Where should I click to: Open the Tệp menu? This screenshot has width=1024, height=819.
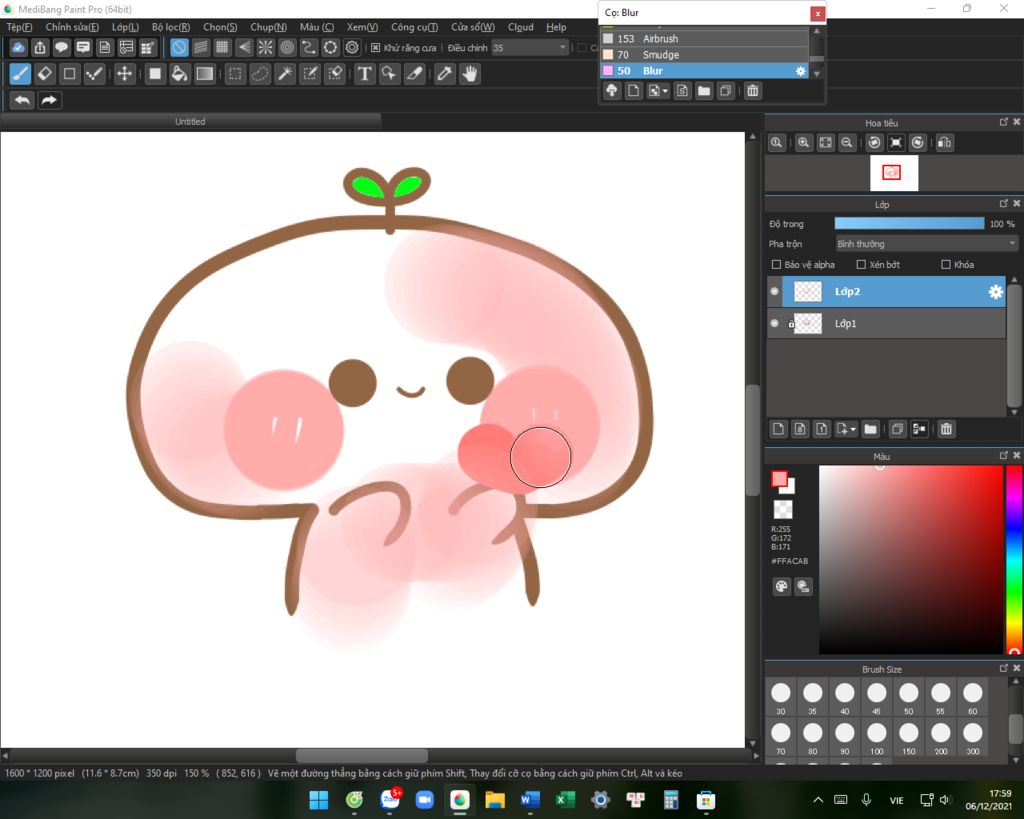[x=19, y=27]
